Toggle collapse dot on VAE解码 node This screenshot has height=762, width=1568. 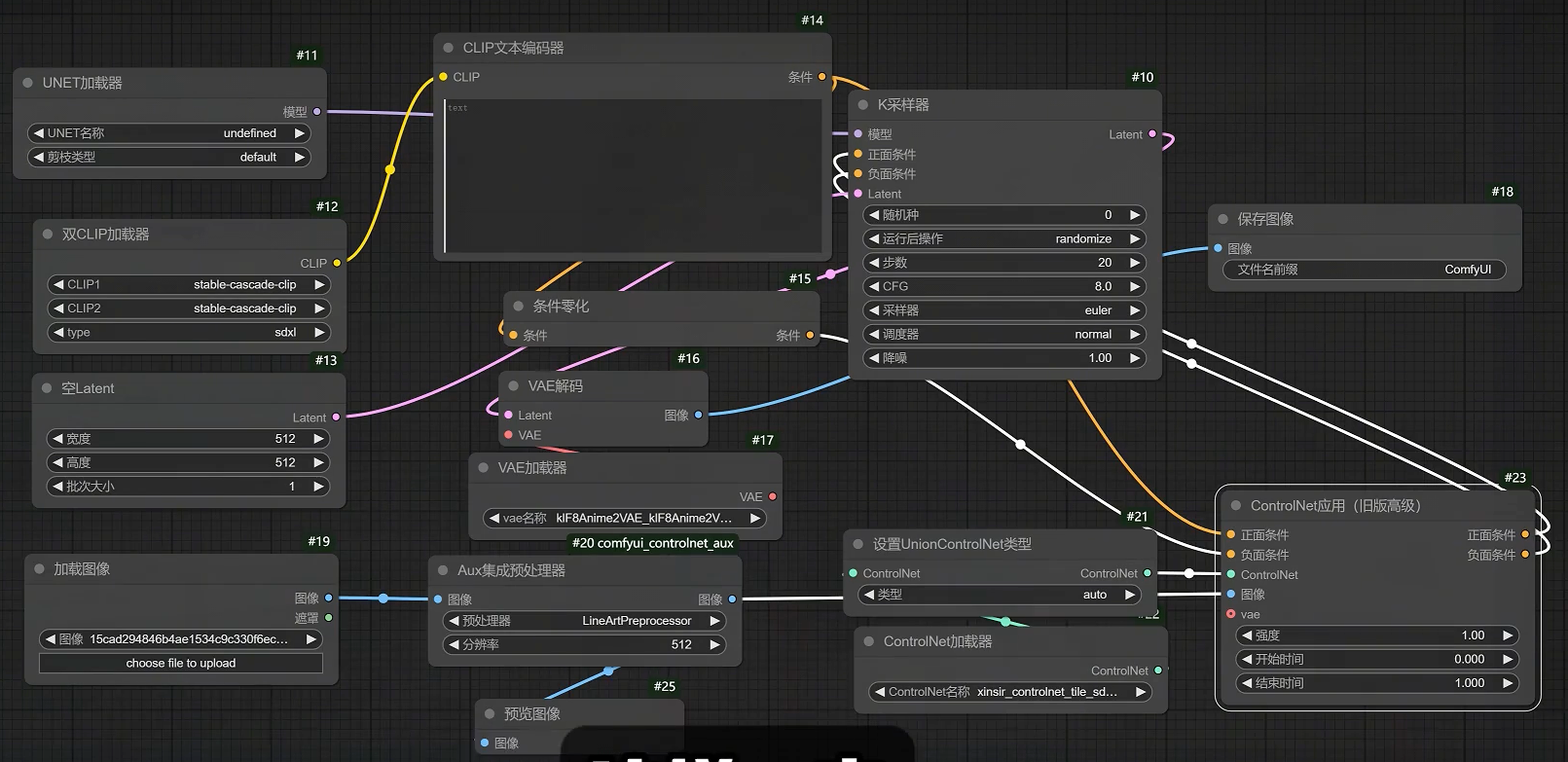[513, 386]
